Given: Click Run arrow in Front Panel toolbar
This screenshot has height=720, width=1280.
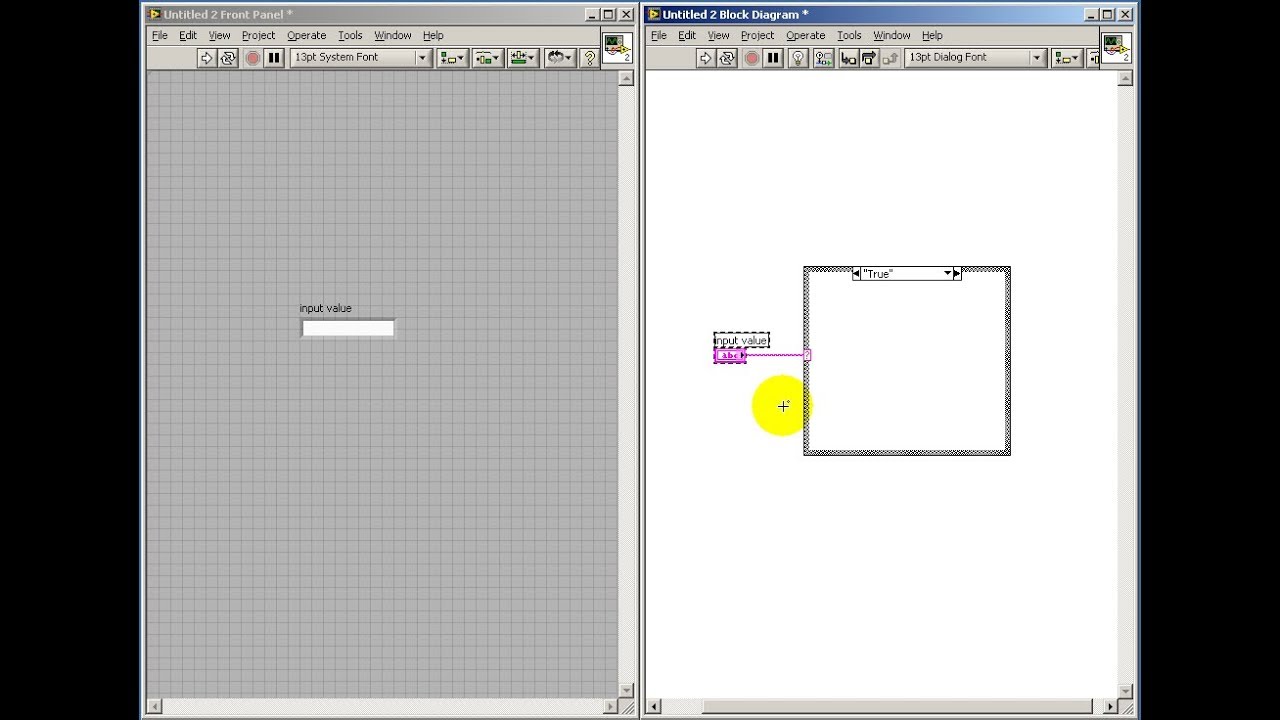Looking at the screenshot, I should pyautogui.click(x=207, y=58).
